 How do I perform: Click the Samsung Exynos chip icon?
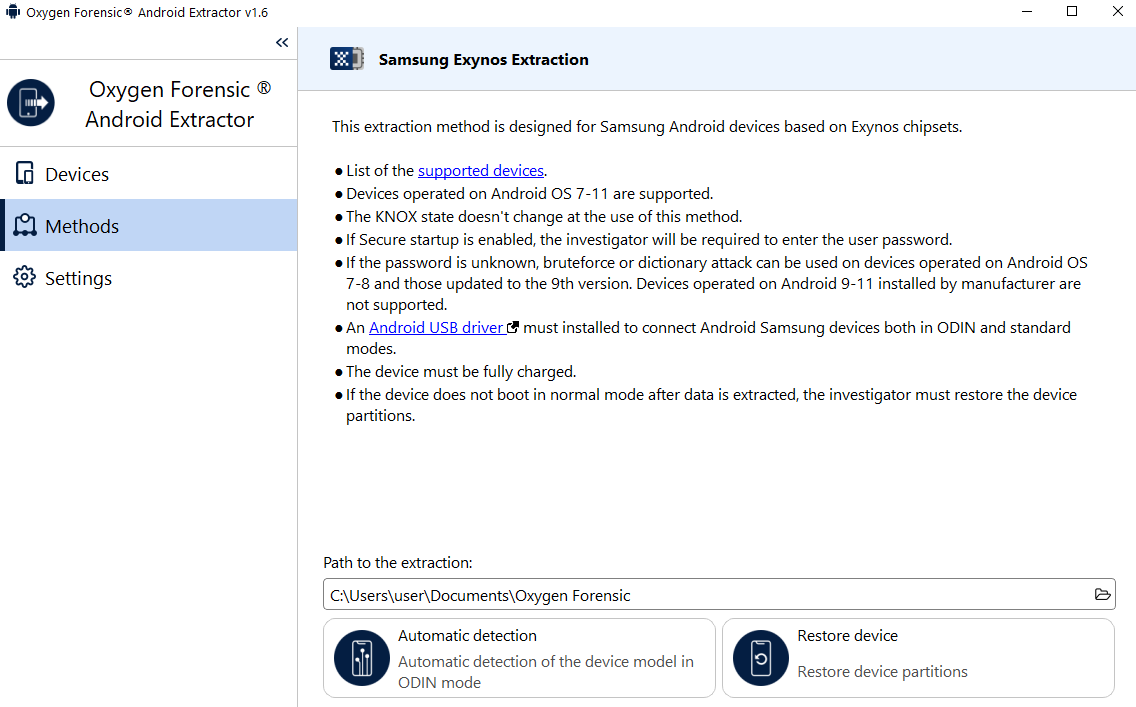[x=347, y=59]
